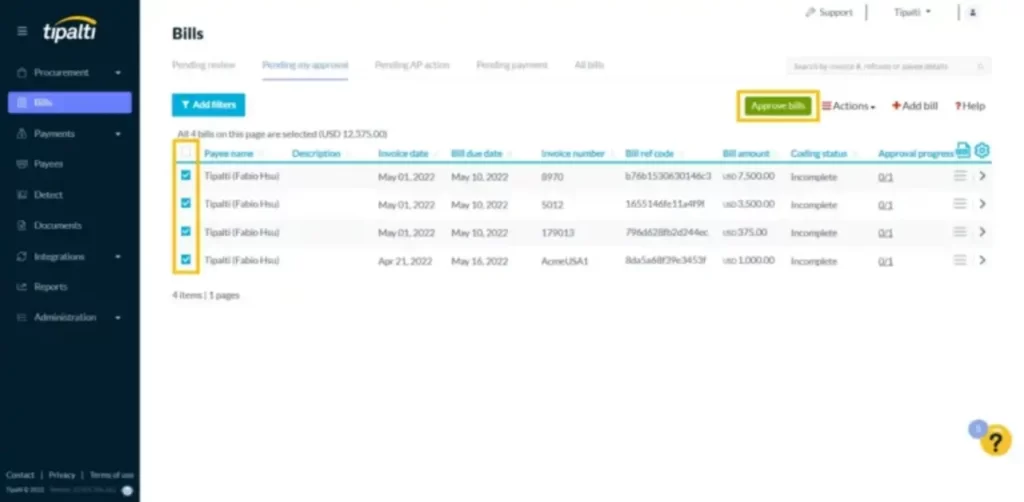Open Detect in the sidebar
The image size is (1024, 502).
48,195
